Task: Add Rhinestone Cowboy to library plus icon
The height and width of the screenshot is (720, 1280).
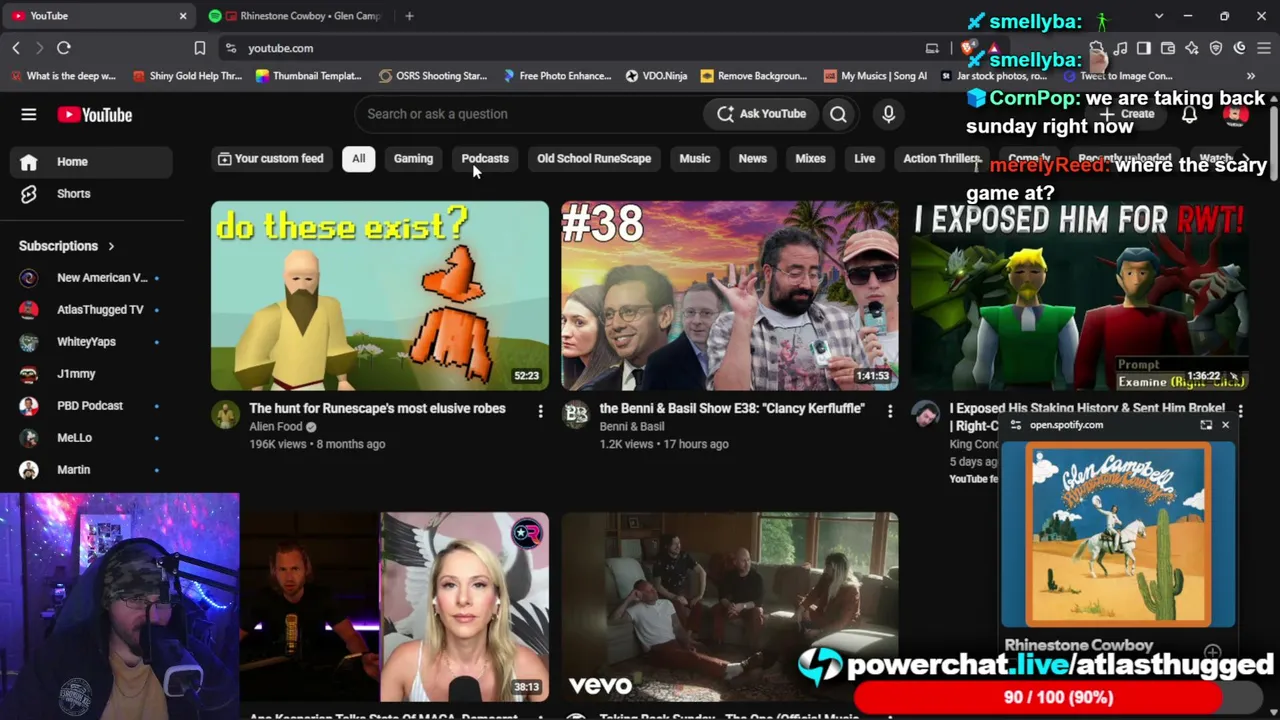Action: [x=1212, y=652]
